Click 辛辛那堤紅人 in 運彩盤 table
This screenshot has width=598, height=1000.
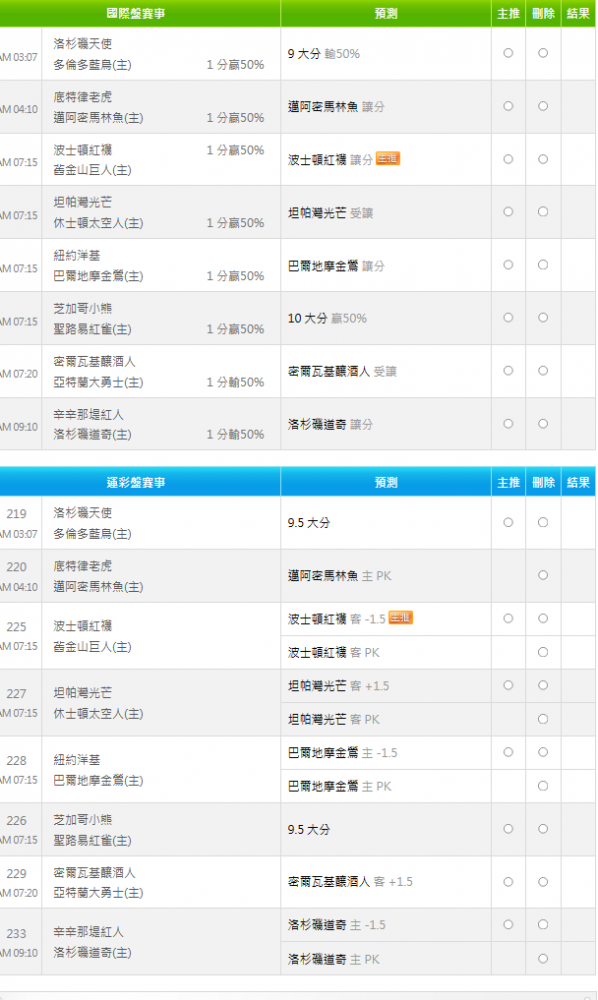click(89, 932)
